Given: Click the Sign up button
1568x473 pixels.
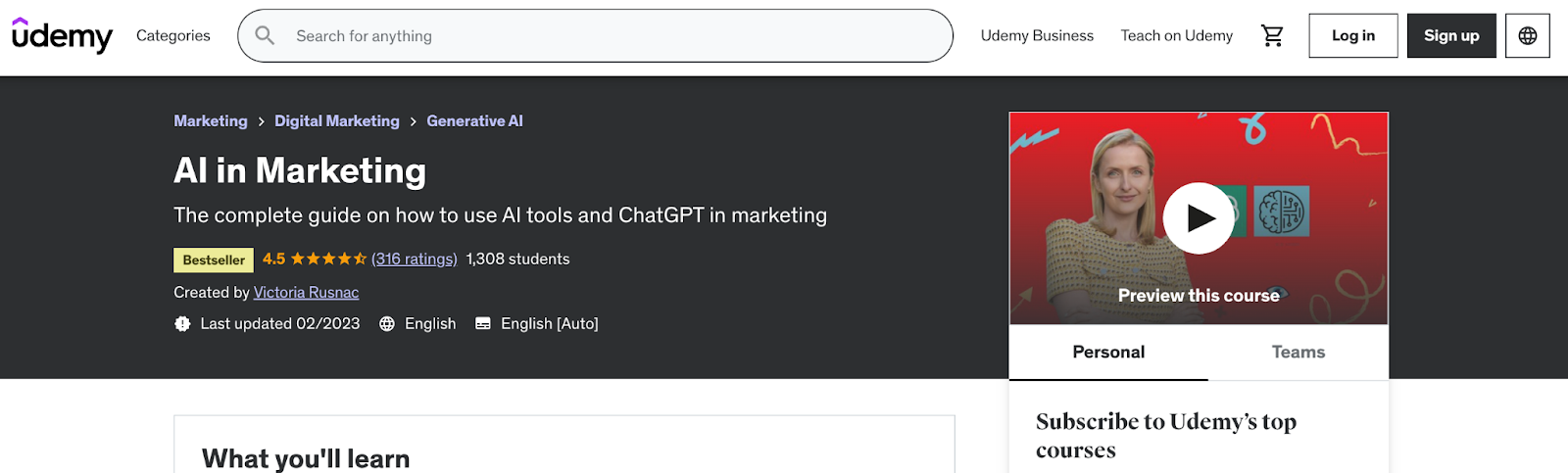Looking at the screenshot, I should [x=1450, y=36].
